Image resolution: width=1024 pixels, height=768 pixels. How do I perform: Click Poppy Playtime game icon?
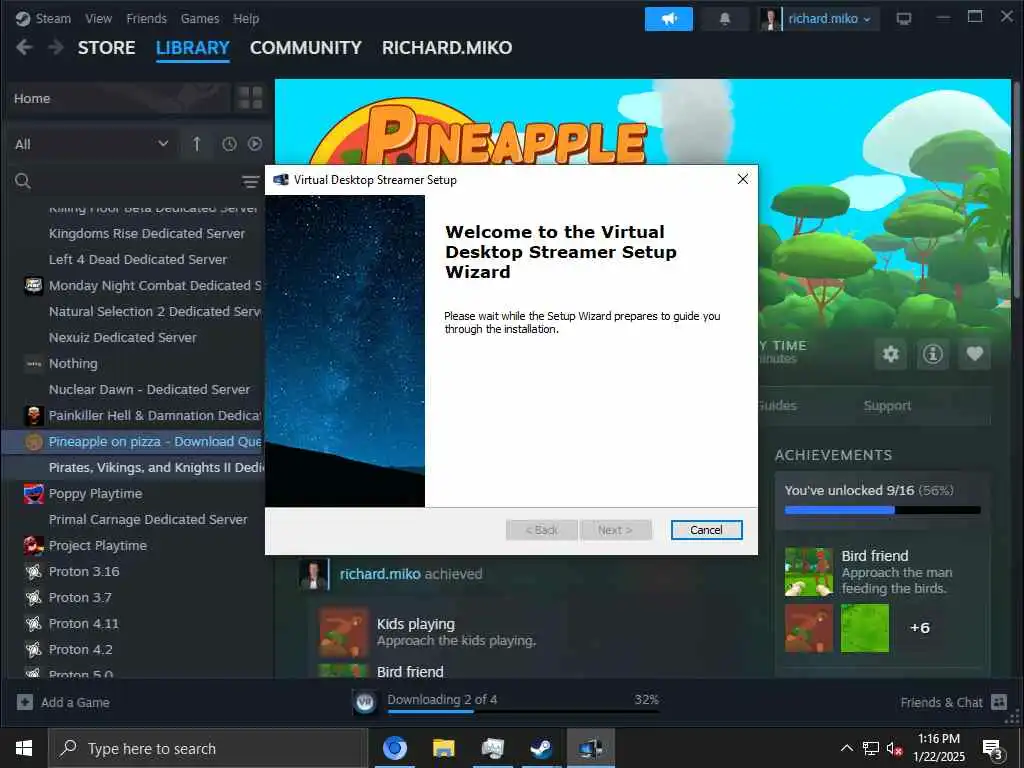click(x=33, y=493)
